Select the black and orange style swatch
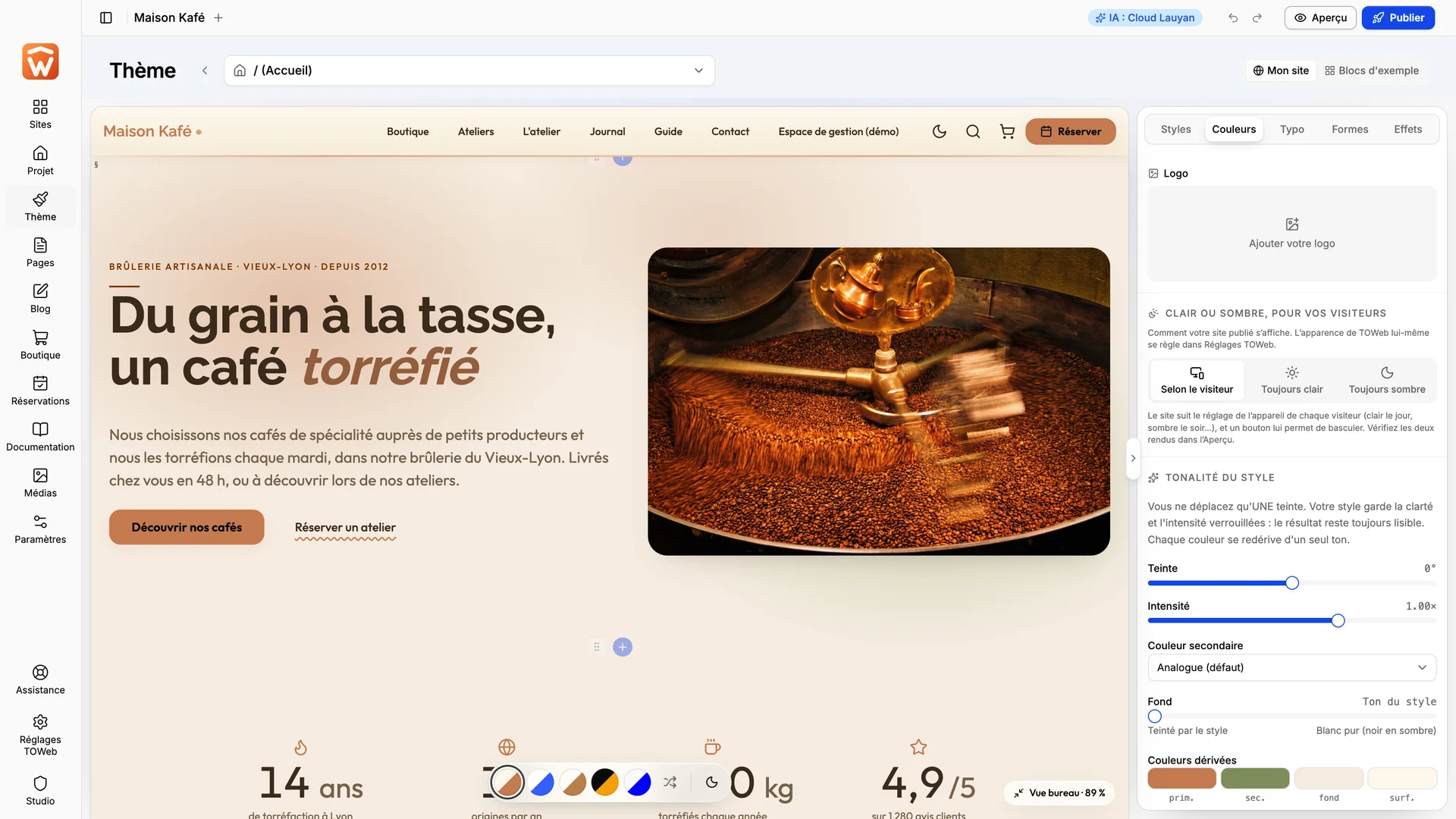This screenshot has width=1456, height=819. (604, 782)
